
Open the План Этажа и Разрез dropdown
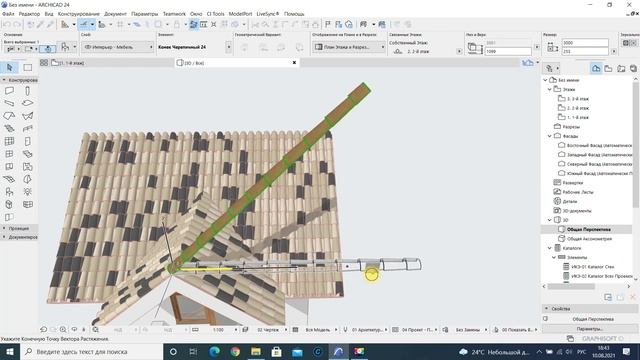pyautogui.click(x=350, y=47)
